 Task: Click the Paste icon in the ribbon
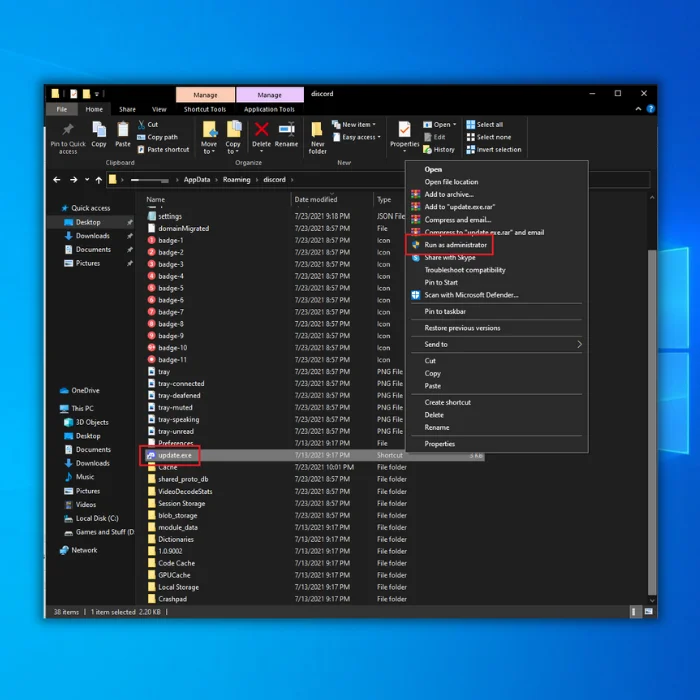pyautogui.click(x=123, y=130)
